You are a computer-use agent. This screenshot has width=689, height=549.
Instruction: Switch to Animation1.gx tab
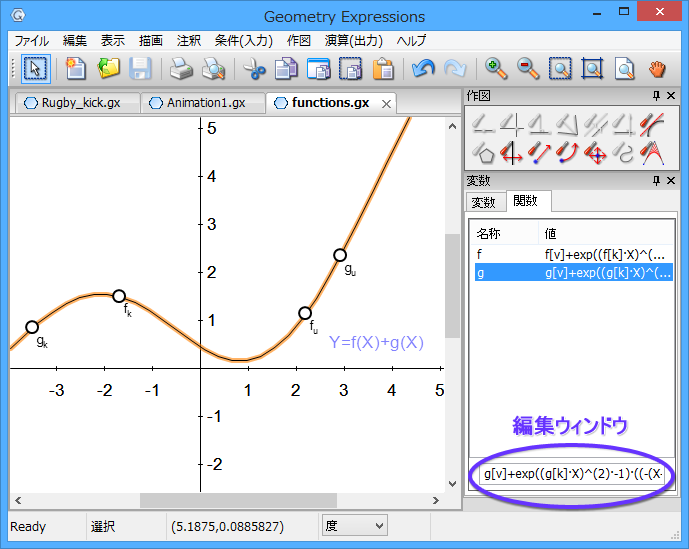[x=203, y=103]
